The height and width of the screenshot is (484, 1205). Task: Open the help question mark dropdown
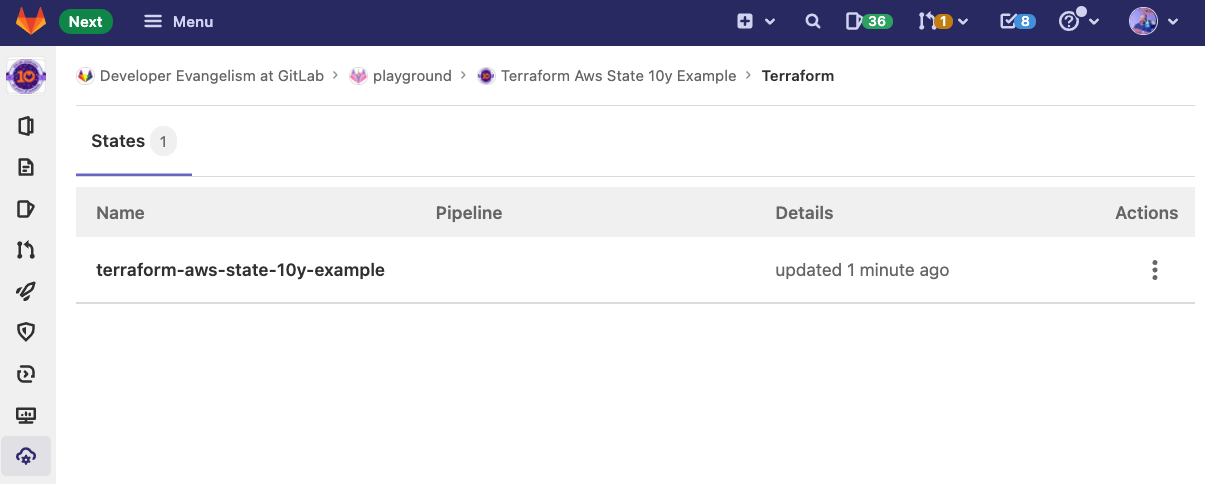point(1079,21)
